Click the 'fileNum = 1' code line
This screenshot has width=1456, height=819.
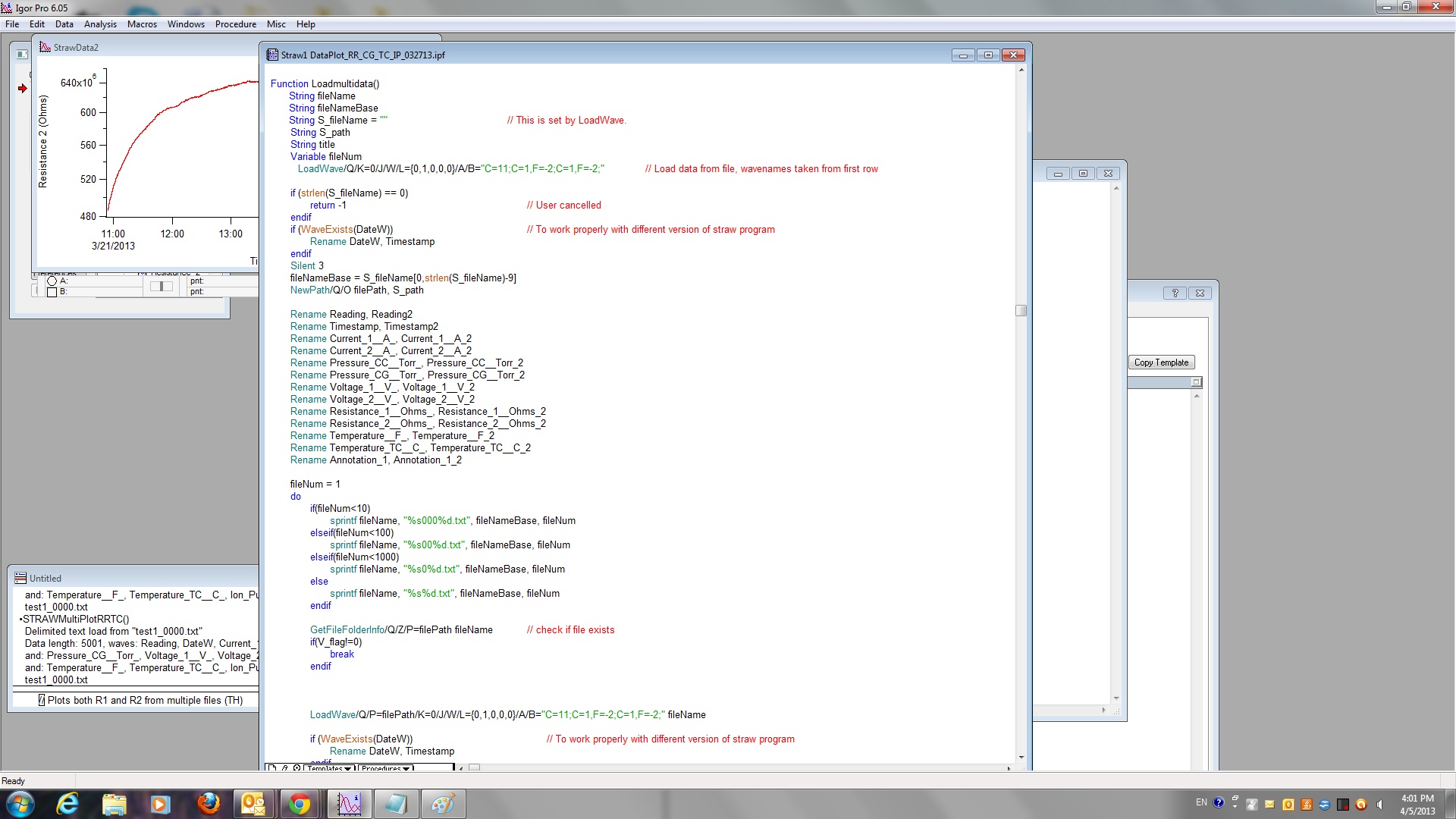315,484
